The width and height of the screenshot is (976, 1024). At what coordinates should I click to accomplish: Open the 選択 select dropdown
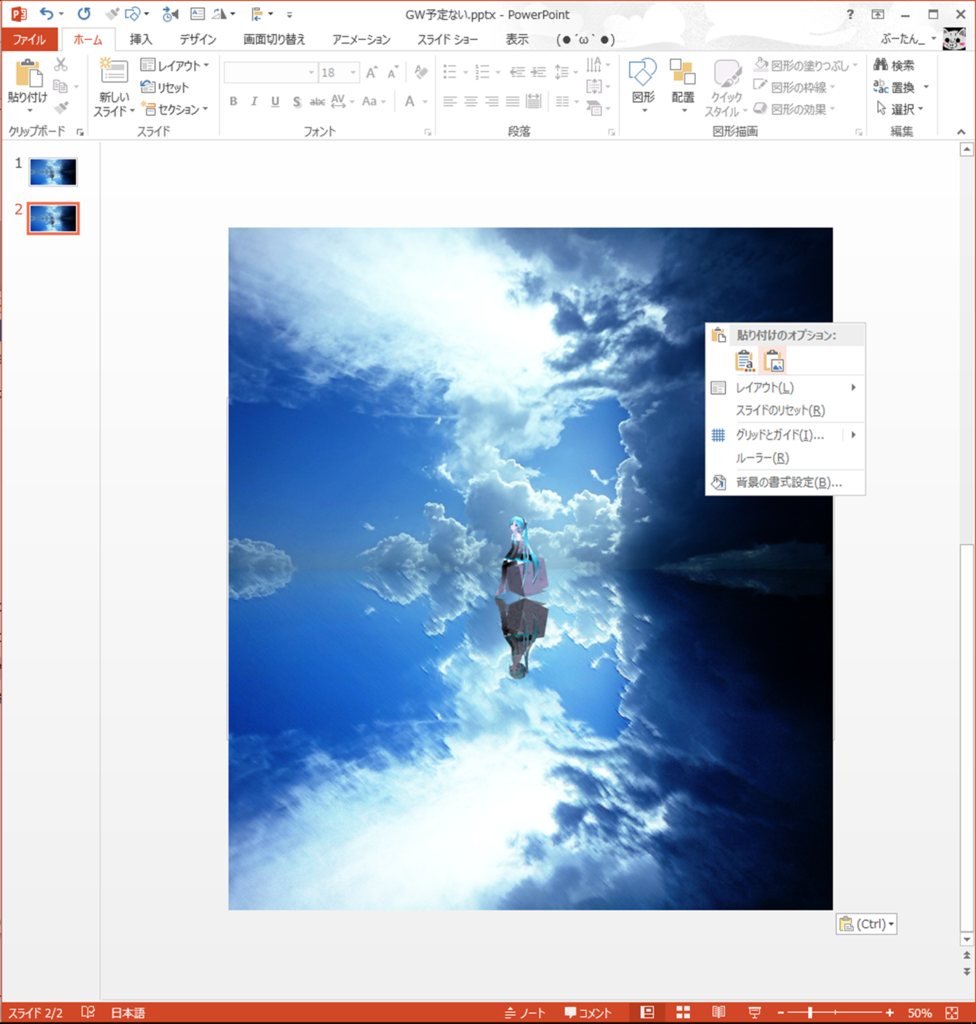pos(899,109)
